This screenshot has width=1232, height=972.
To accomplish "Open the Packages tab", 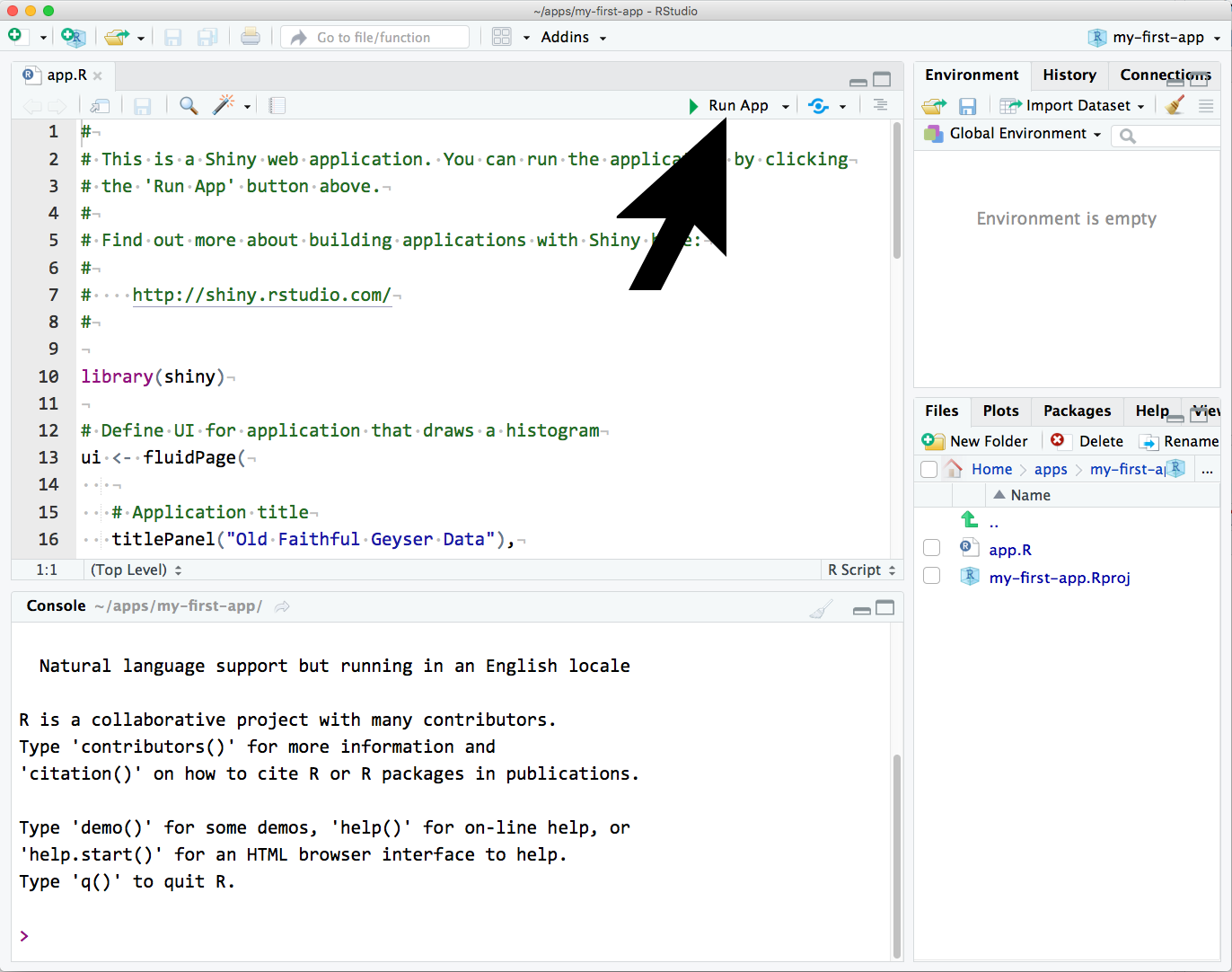I will 1077,411.
